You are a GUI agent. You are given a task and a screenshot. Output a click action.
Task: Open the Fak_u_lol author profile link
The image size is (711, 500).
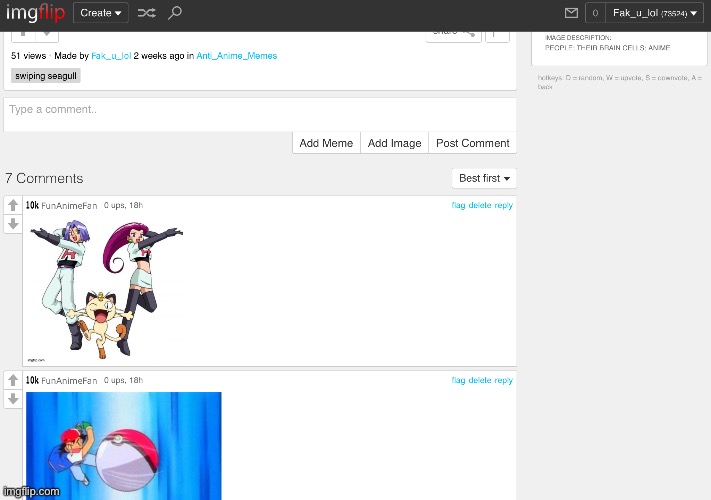tap(111, 56)
